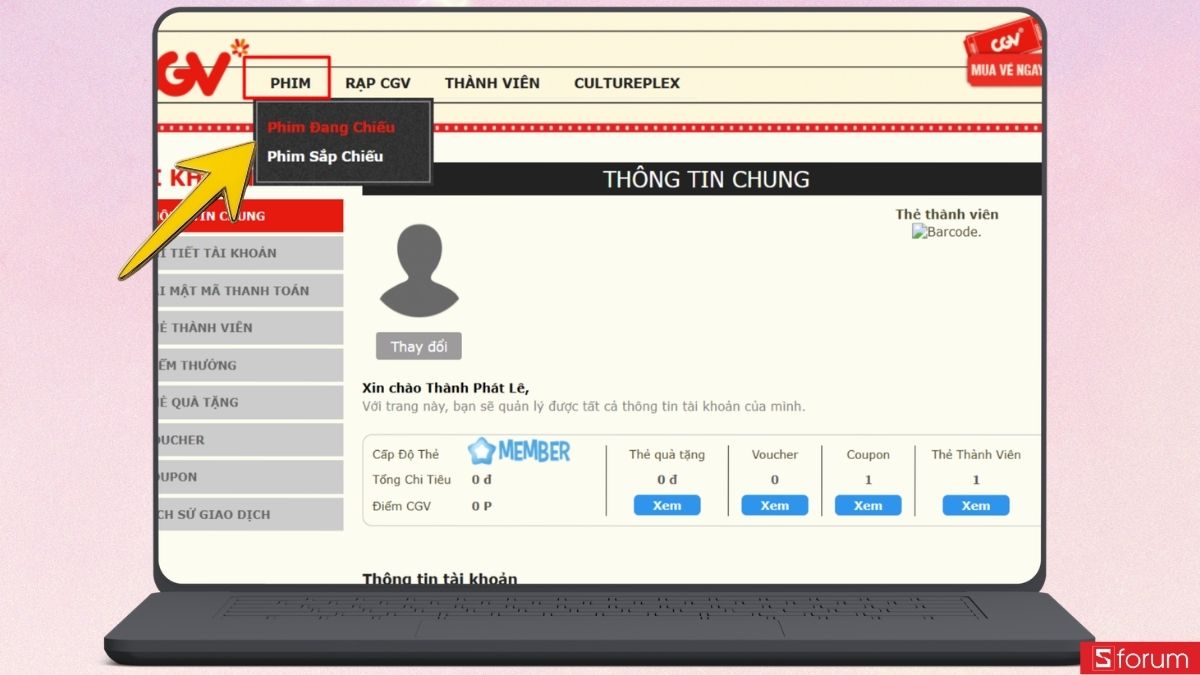
Task: Open the CULTUREPLEX menu
Action: click(627, 83)
